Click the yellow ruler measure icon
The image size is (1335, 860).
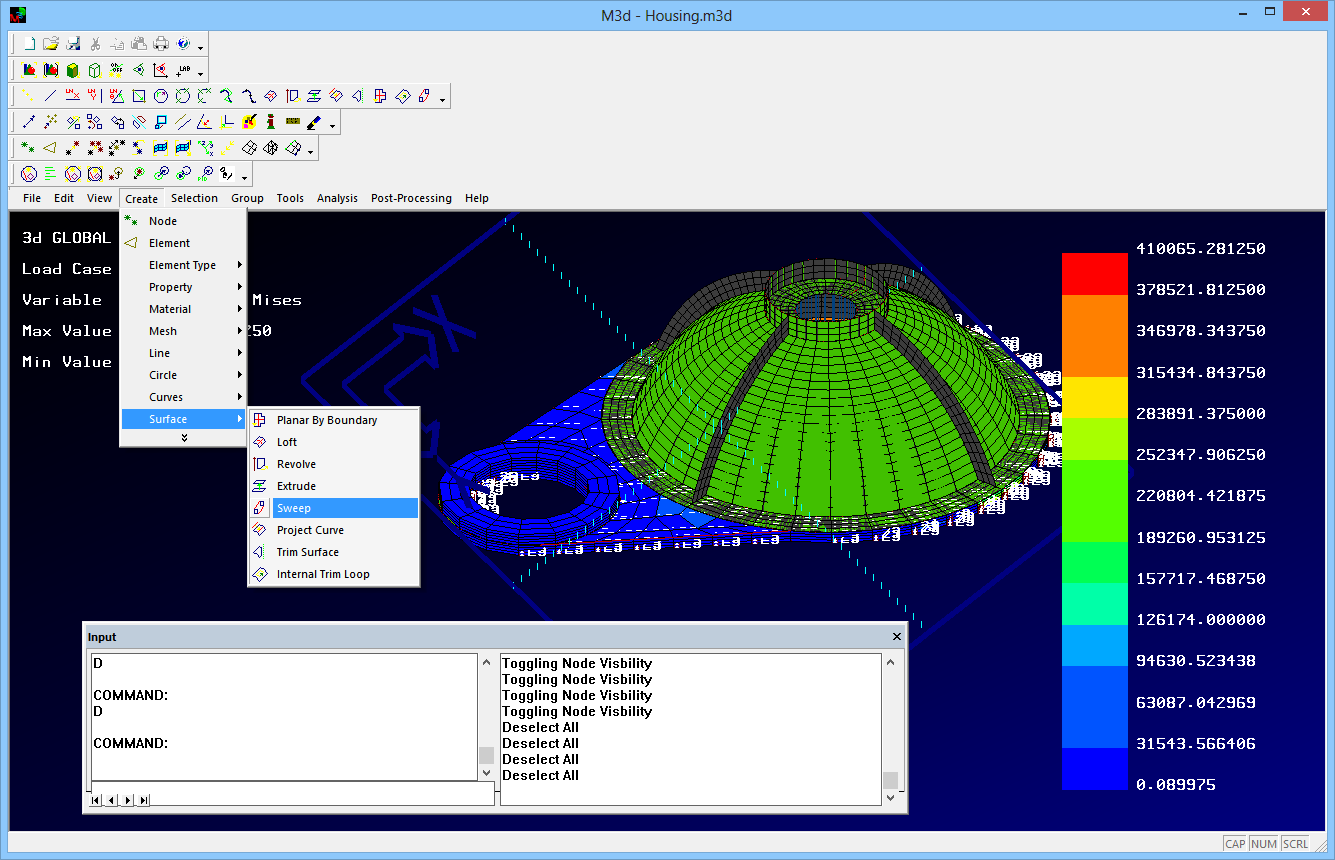(293, 122)
